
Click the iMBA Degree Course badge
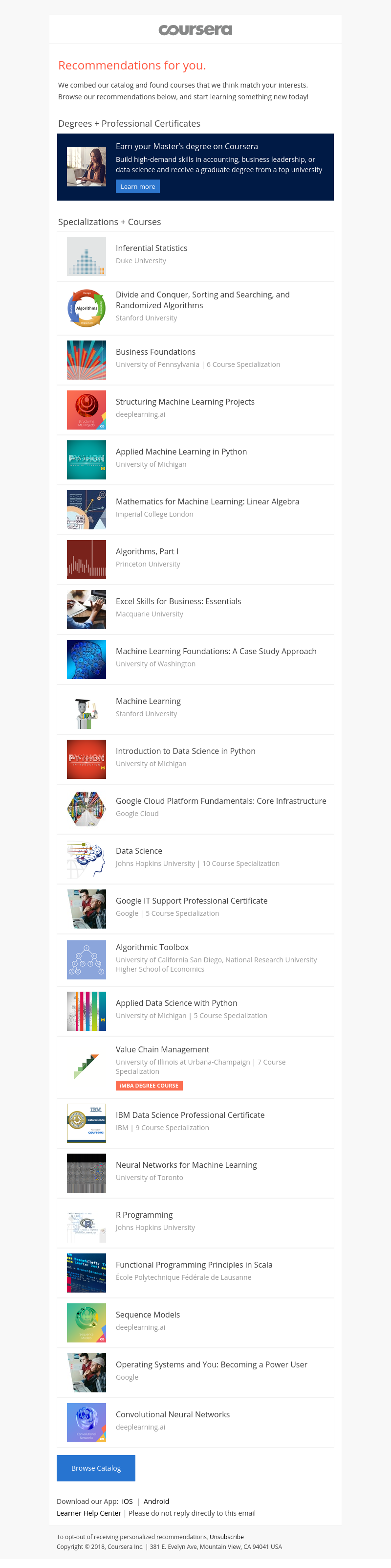point(149,1085)
